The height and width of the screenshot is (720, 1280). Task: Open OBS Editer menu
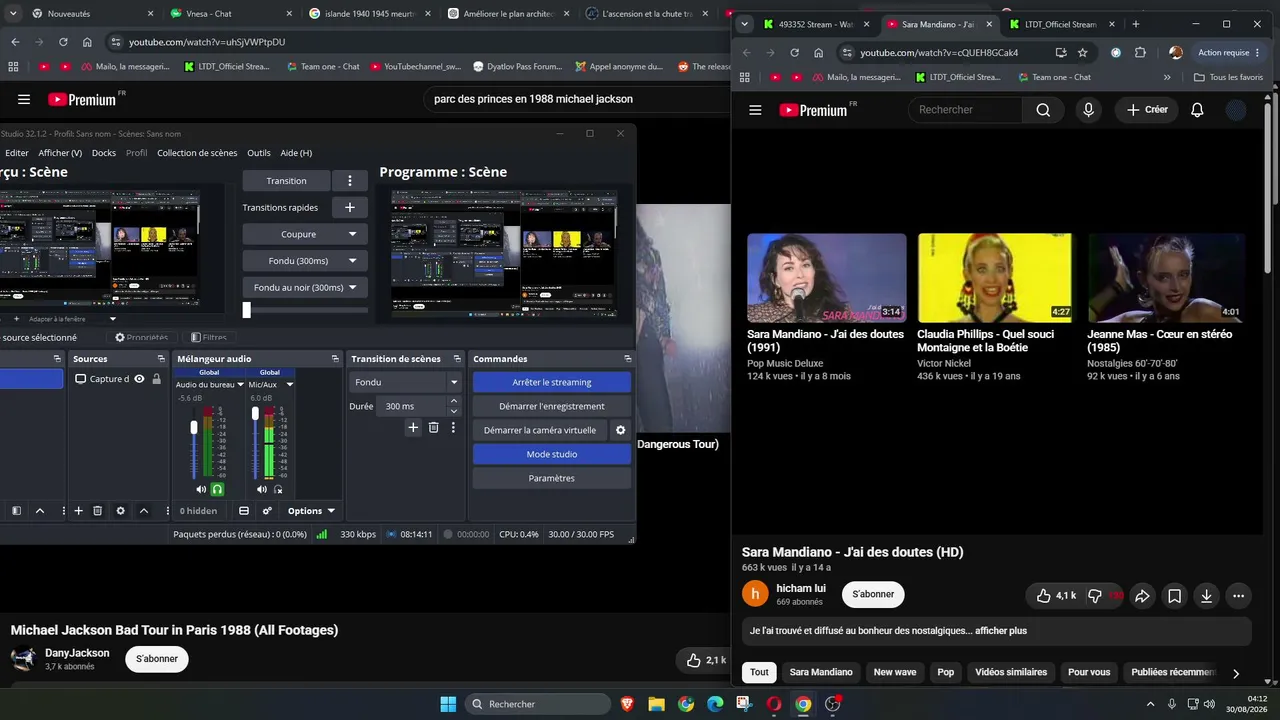[x=17, y=153]
